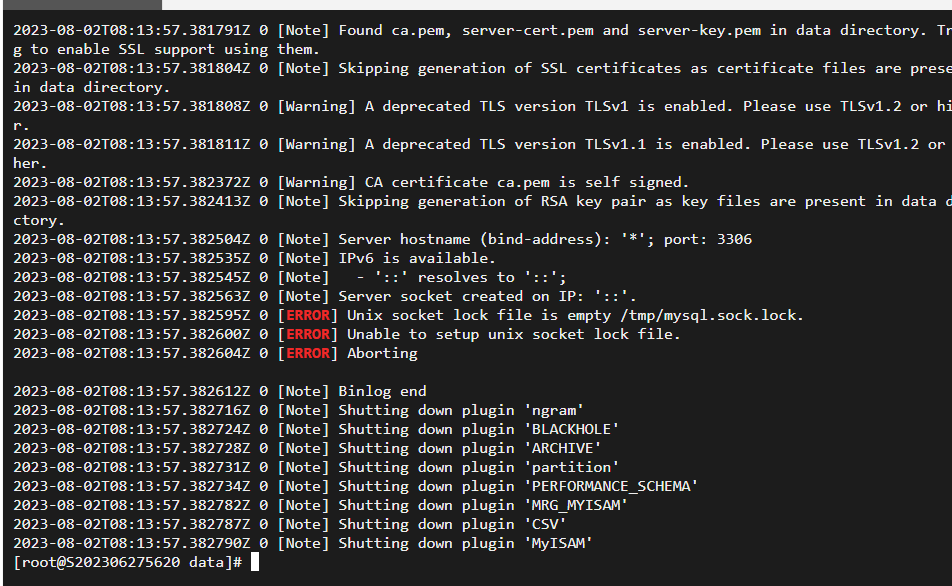Select the dark gray terminal tab at top
952x586 pixels.
(x=83, y=4)
